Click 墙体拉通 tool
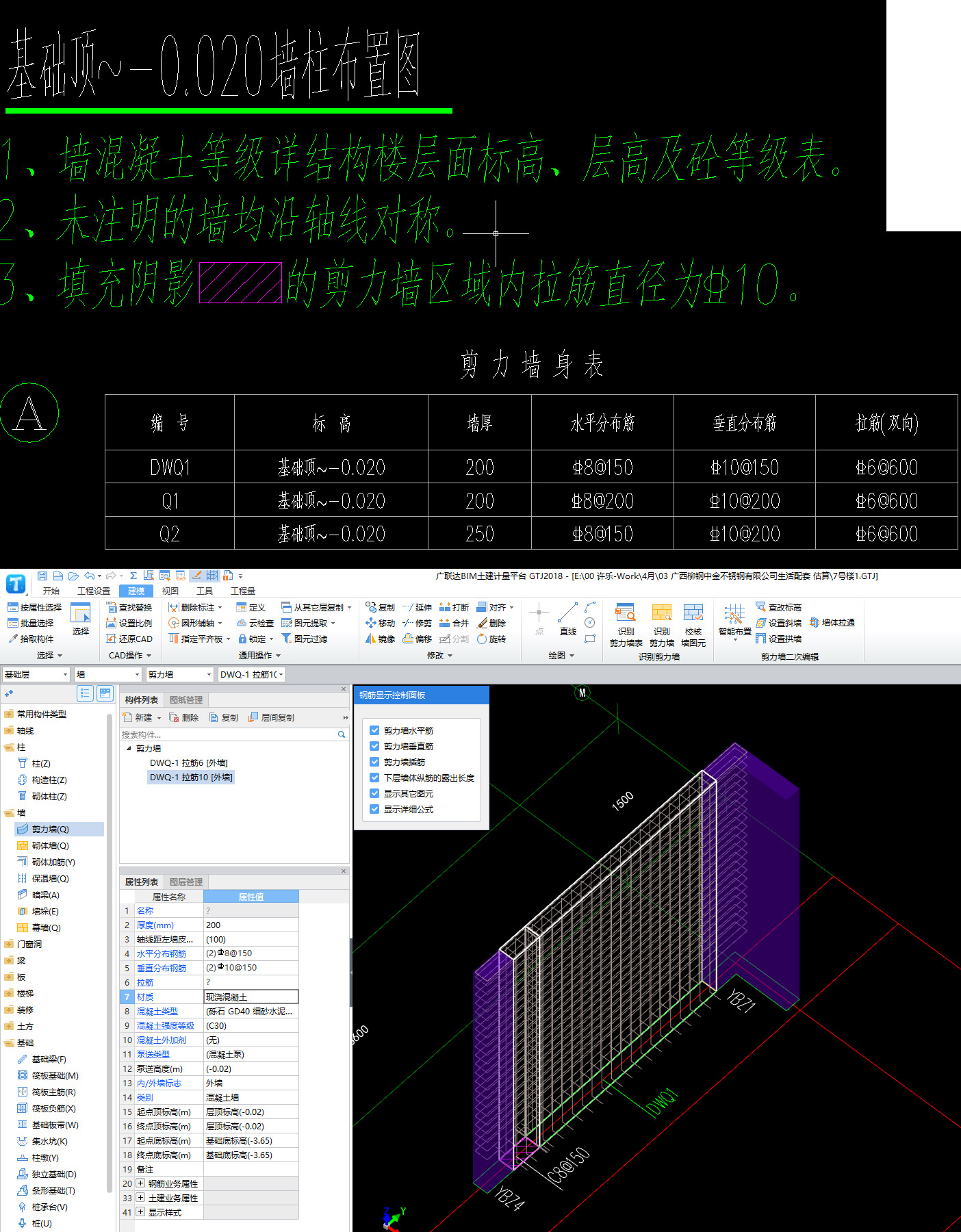Screen dimensions: 961x1232 pyautogui.click(x=832, y=622)
